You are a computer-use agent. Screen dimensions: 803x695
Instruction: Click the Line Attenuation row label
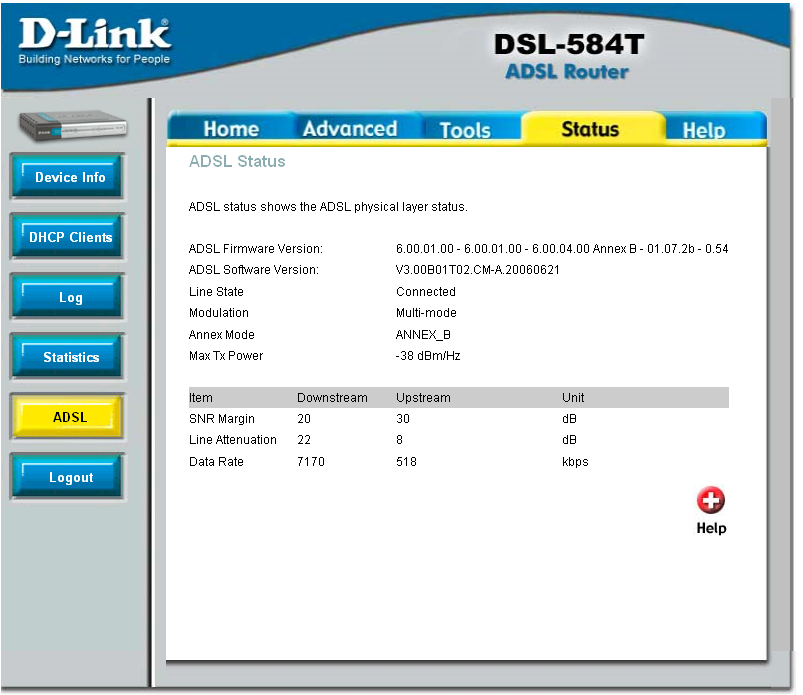point(233,439)
